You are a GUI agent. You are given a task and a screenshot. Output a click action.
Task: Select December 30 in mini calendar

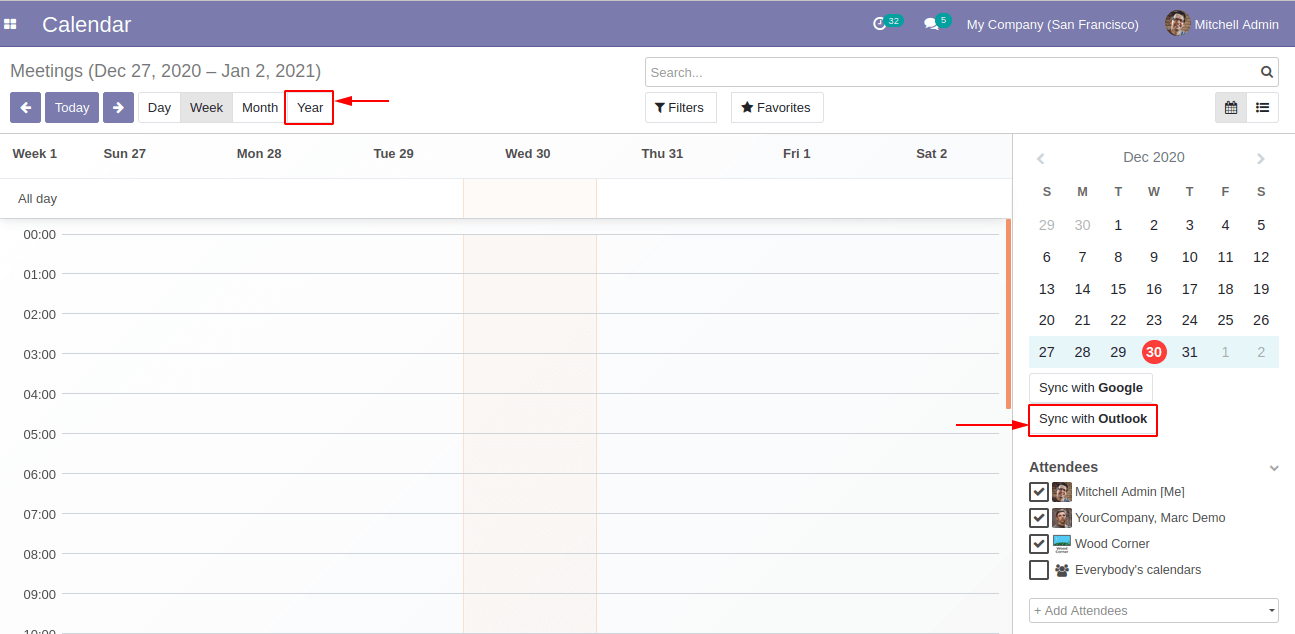point(1154,352)
